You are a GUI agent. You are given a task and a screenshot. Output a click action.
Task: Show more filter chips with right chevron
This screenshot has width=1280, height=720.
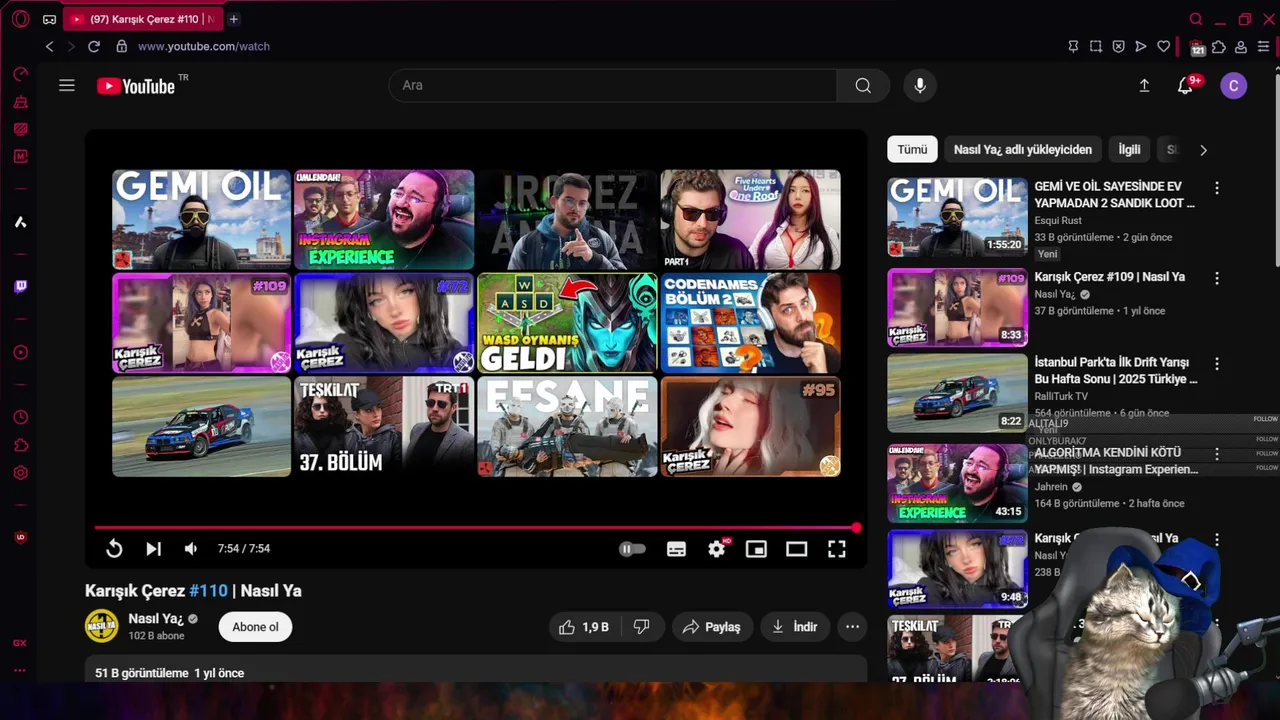pyautogui.click(x=1203, y=150)
